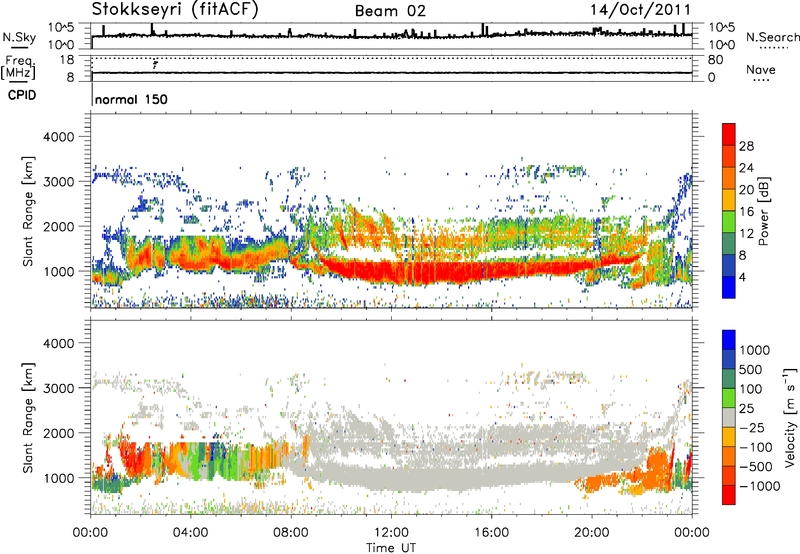Viewport: 800px width, 554px height.
Task: Pick the red top segment of power colorbar
Action: 729,135
